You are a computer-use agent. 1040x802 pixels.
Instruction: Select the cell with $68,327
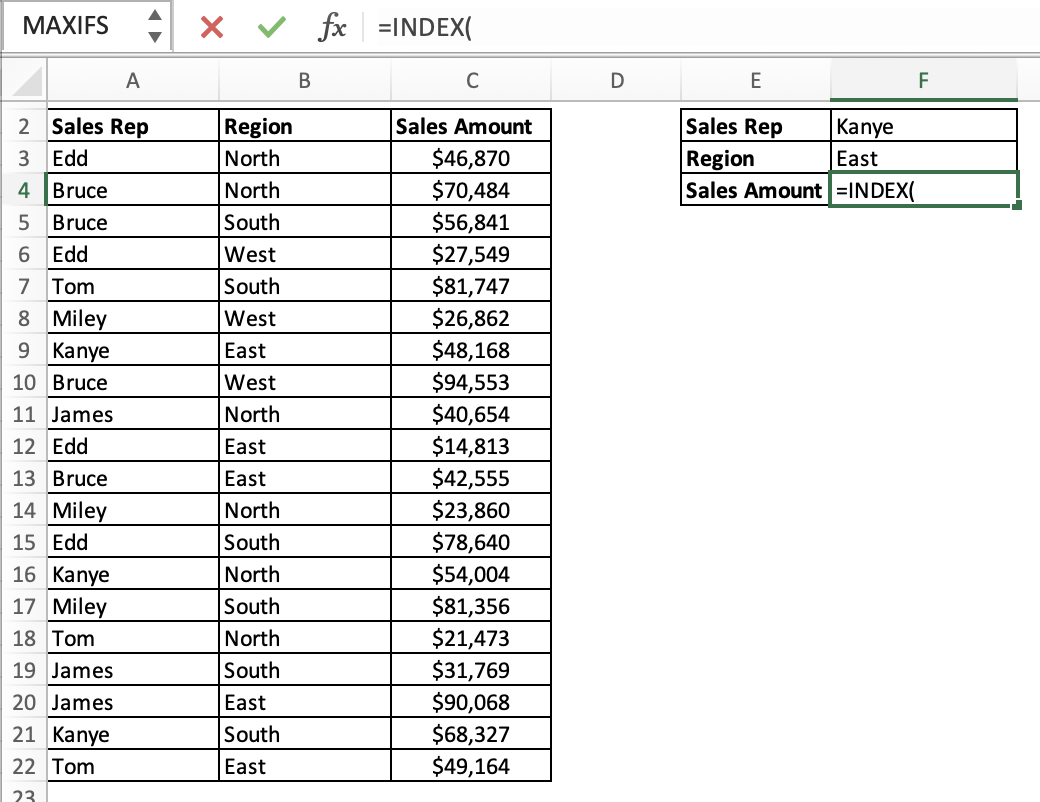pos(471,734)
